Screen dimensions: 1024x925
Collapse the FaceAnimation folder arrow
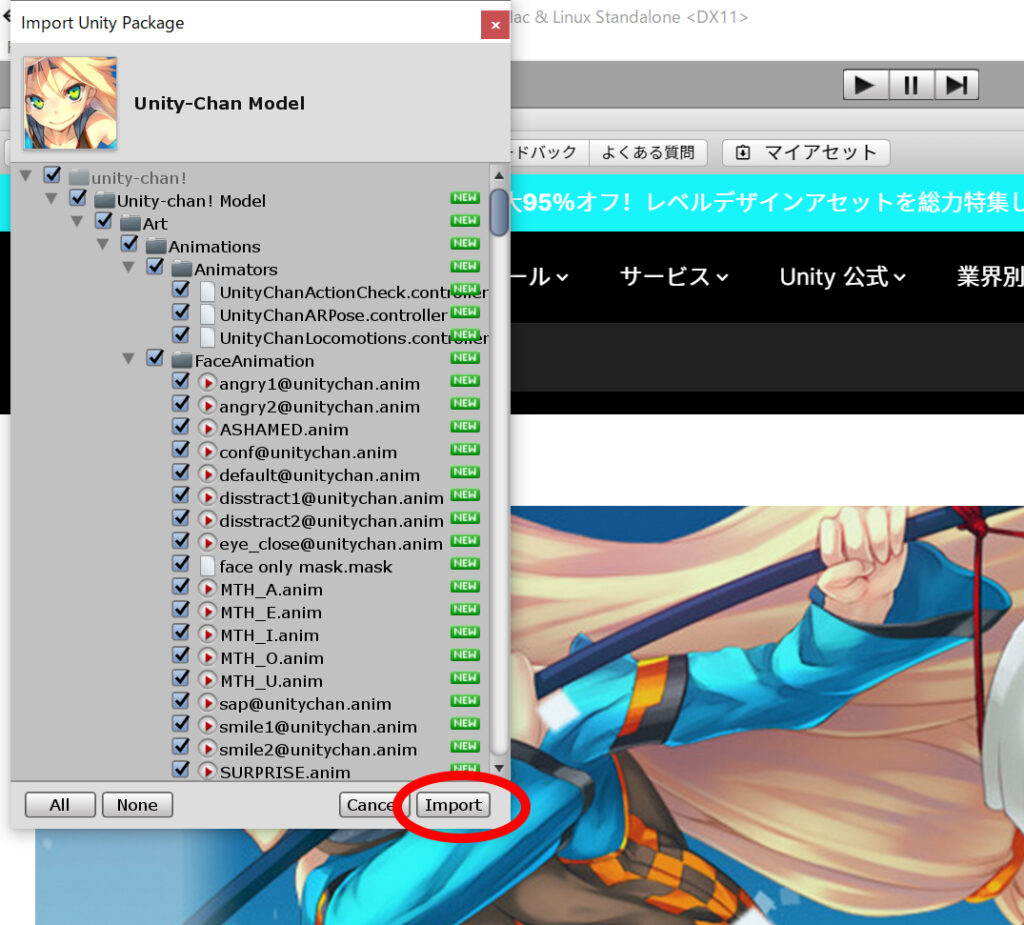tap(129, 359)
